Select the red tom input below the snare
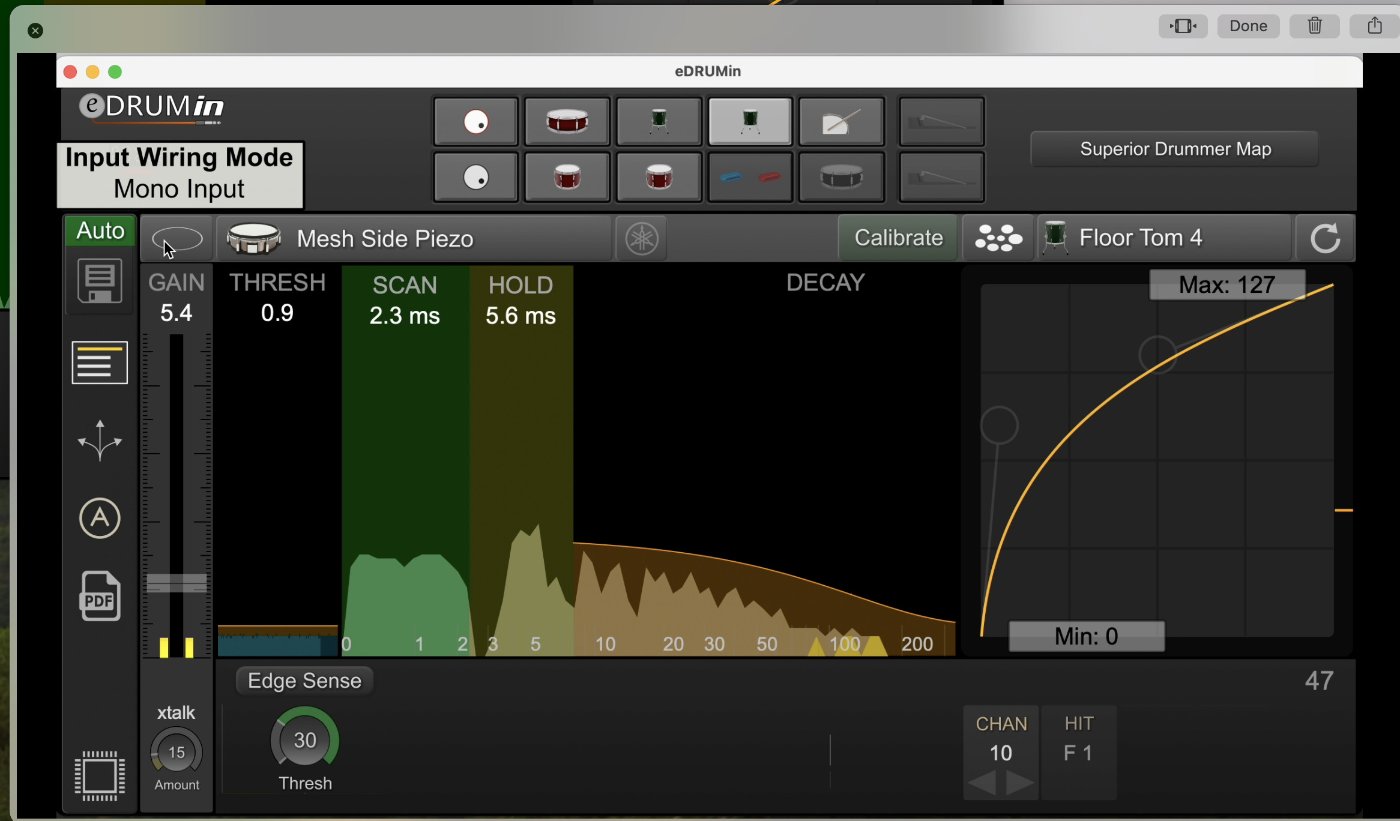The width and height of the screenshot is (1400, 821). pos(567,177)
